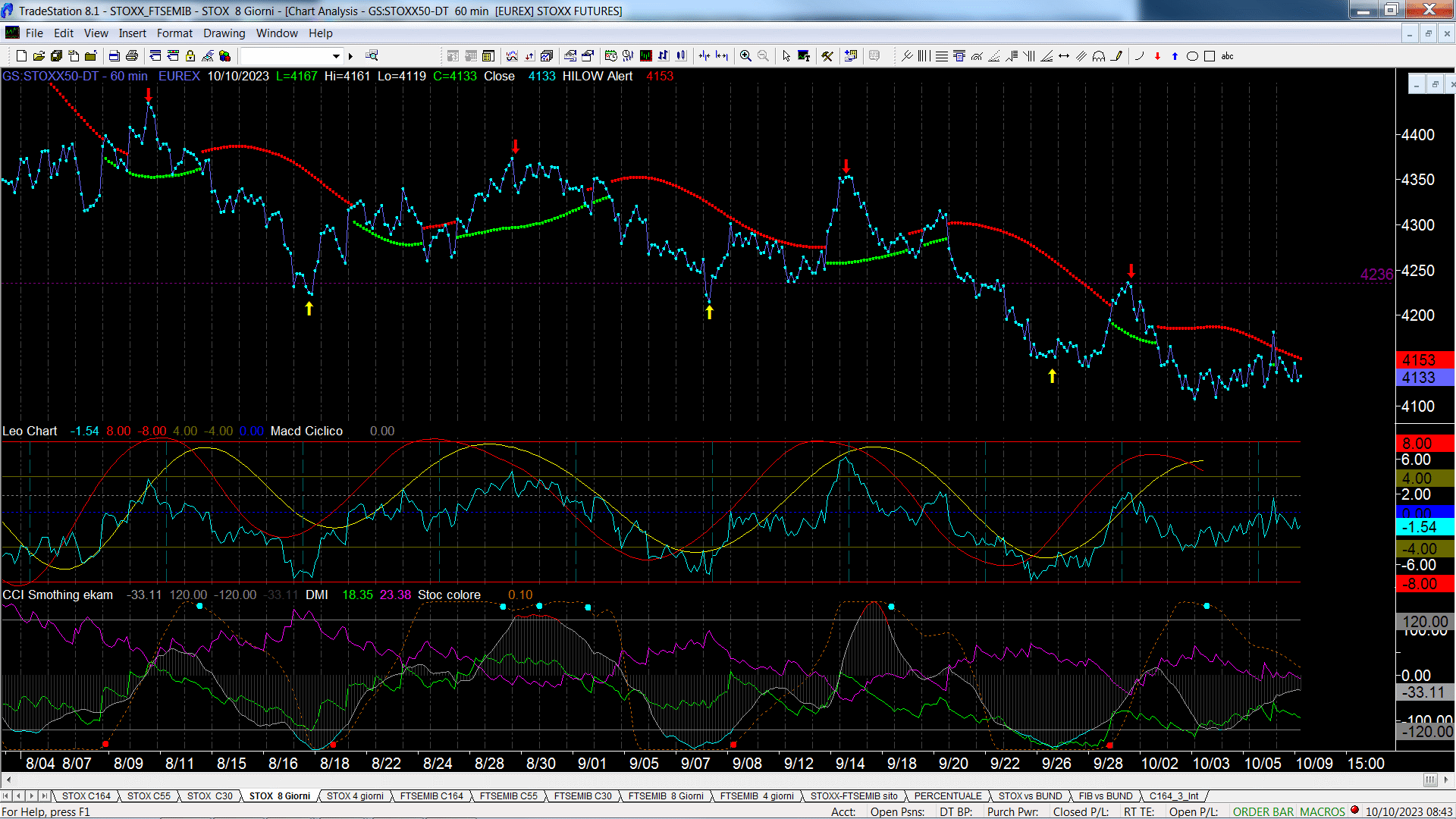Toggle MACROS in status bar
The width and height of the screenshot is (1456, 819).
pos(1323,812)
